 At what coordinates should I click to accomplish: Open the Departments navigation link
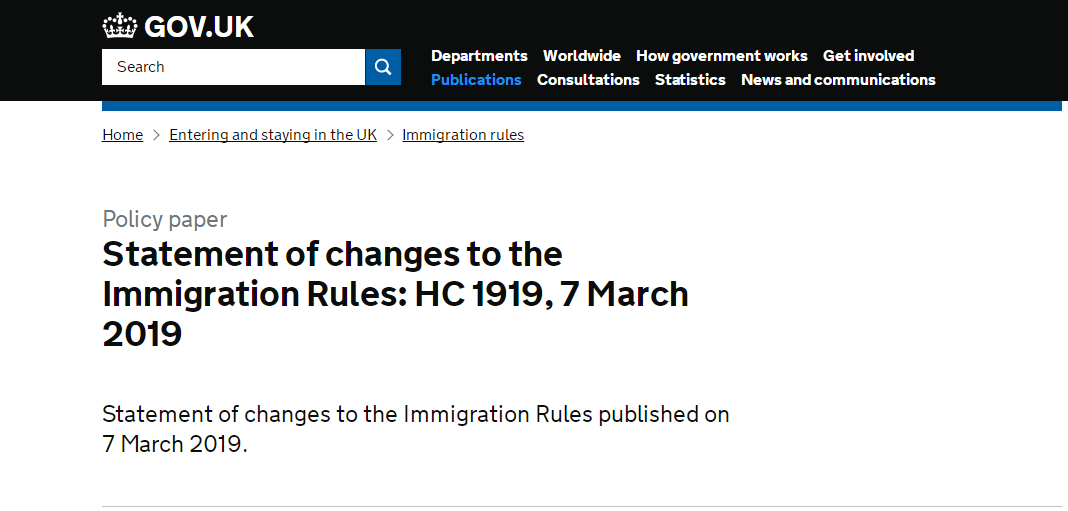pyautogui.click(x=479, y=56)
